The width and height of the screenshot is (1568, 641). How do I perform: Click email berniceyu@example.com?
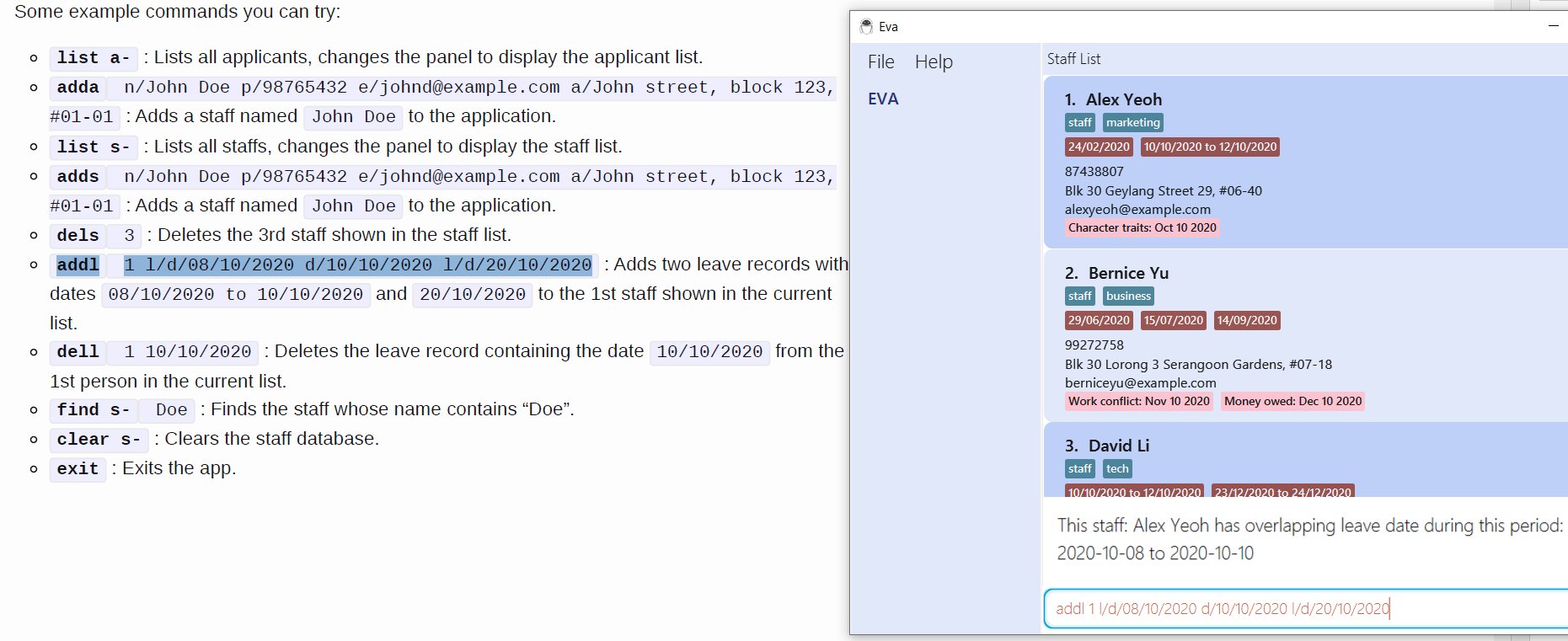(1140, 382)
